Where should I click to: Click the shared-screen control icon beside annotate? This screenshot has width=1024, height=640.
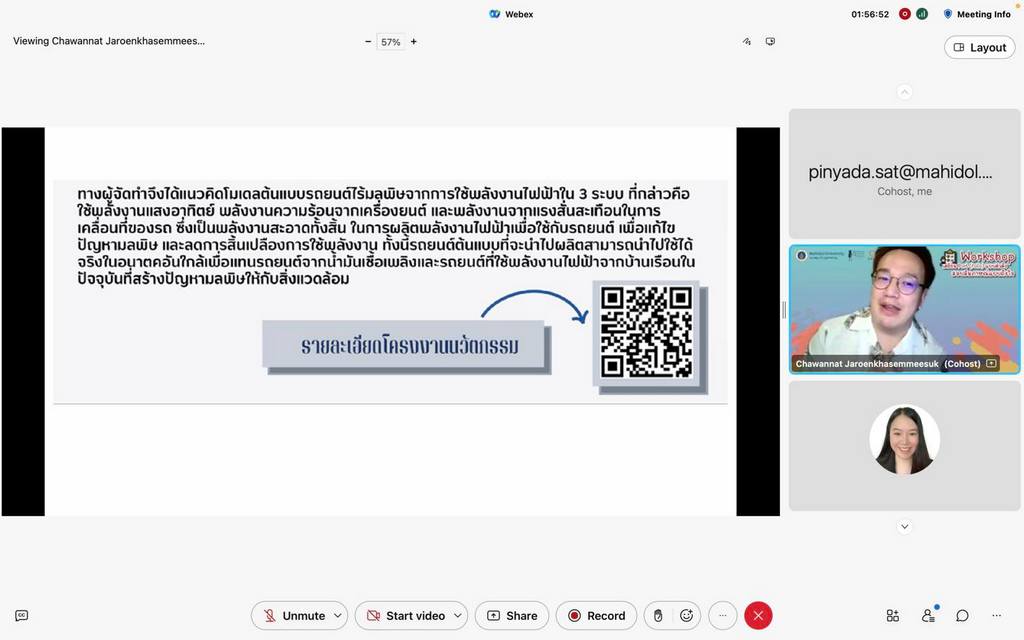click(770, 42)
